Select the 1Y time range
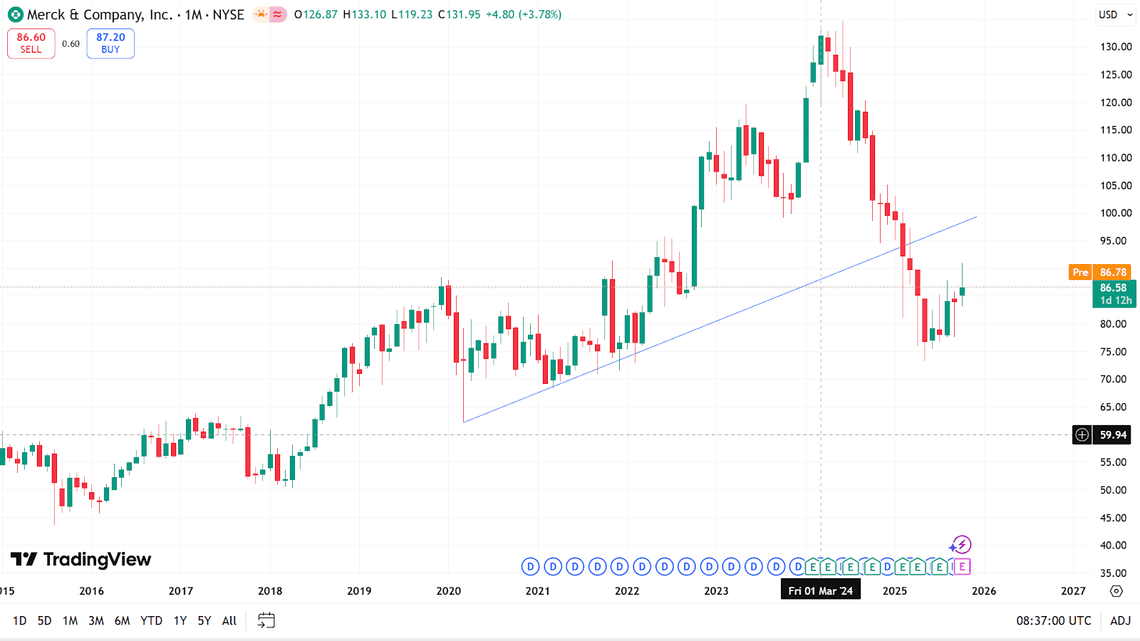1140x641 pixels. pyautogui.click(x=180, y=621)
